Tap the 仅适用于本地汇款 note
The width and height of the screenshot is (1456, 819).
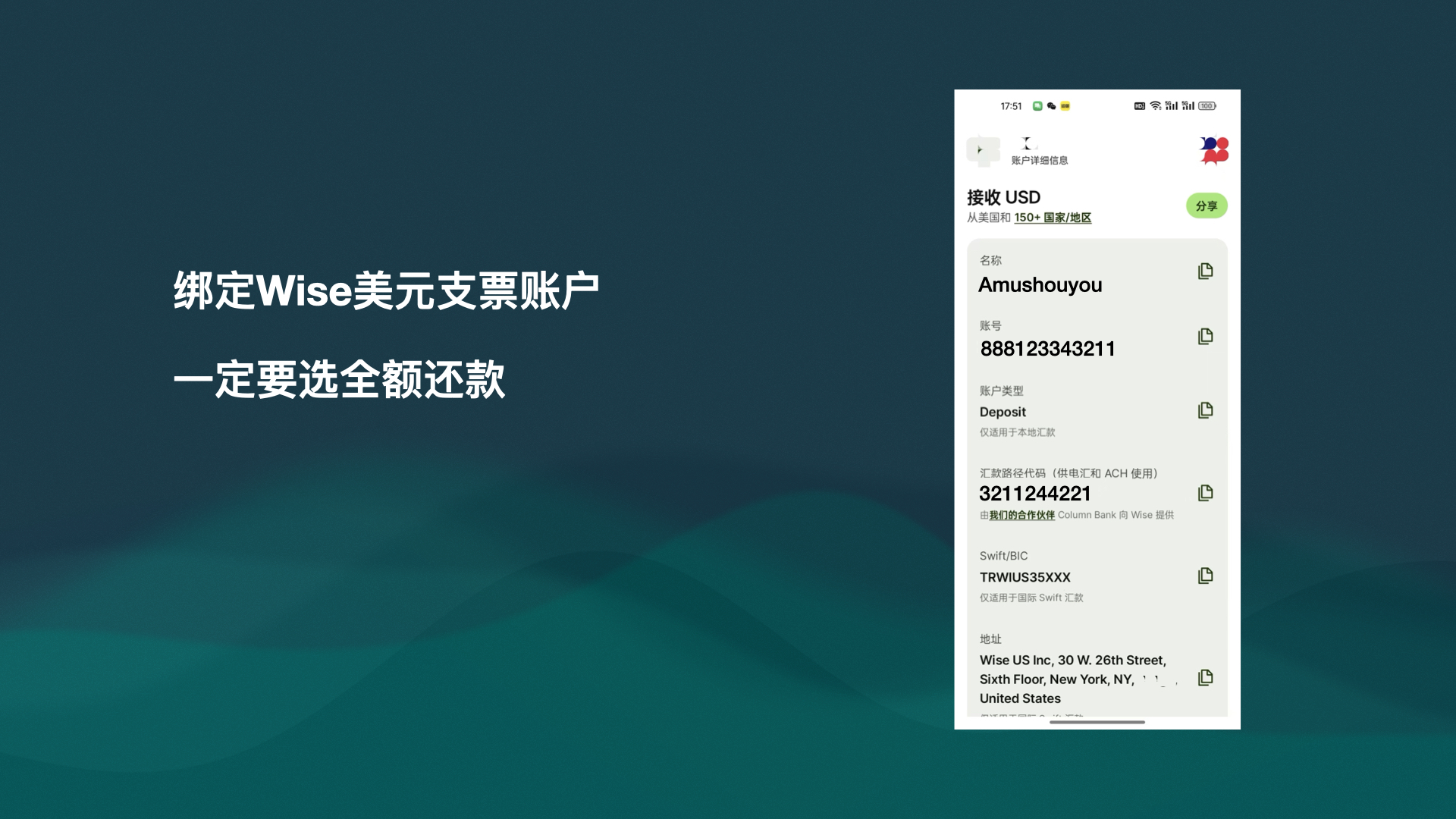[x=1017, y=432]
